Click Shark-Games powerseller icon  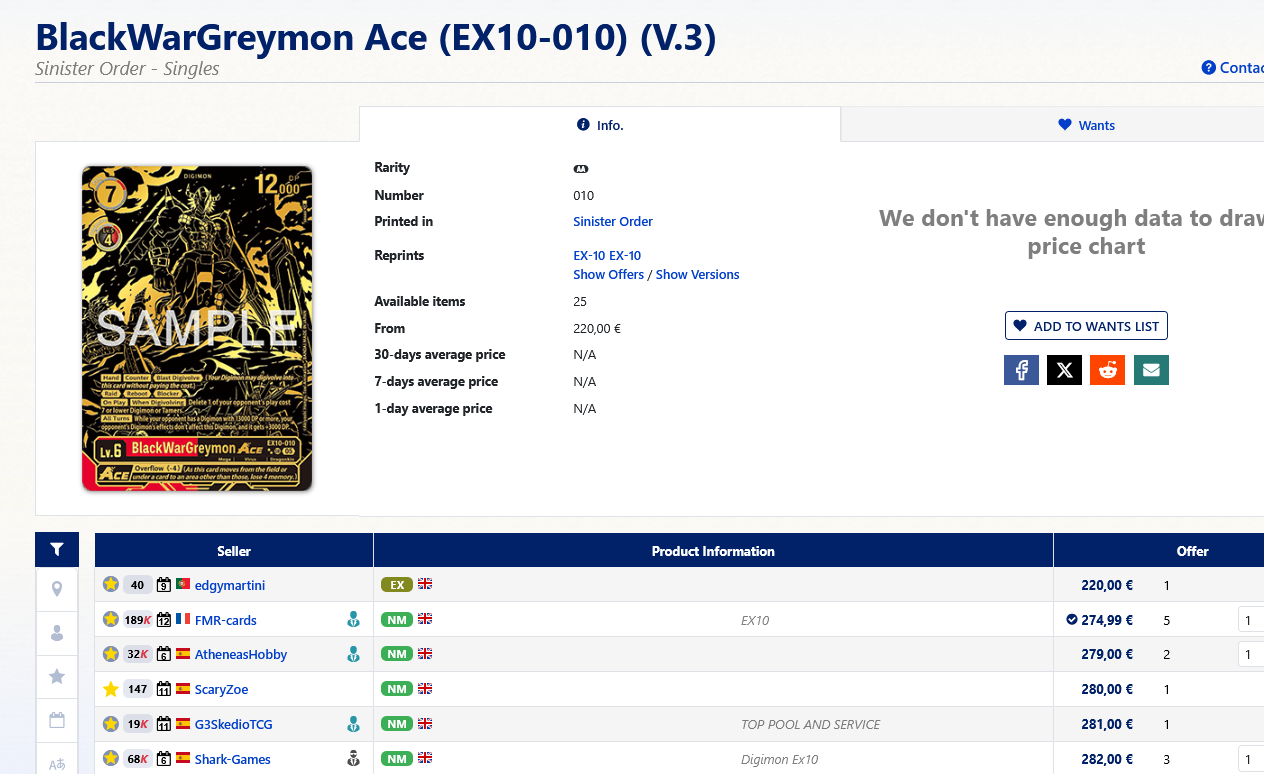click(353, 759)
